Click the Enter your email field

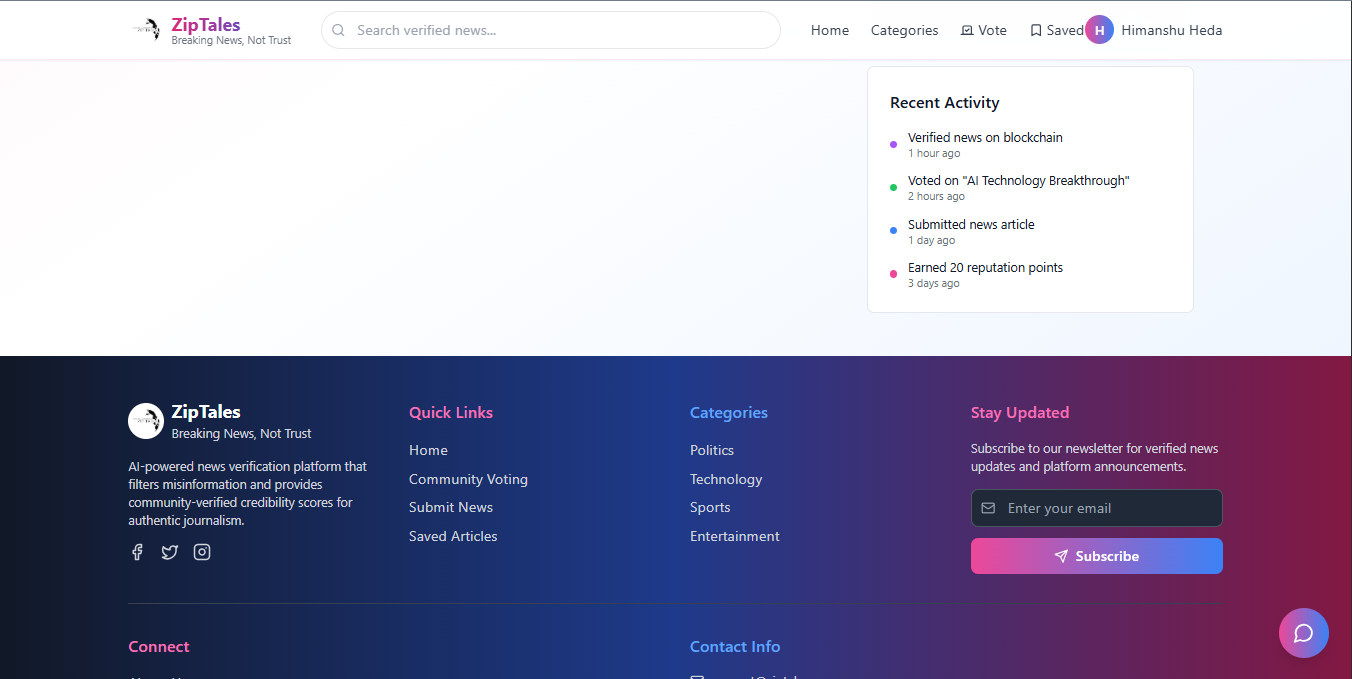pos(1097,508)
